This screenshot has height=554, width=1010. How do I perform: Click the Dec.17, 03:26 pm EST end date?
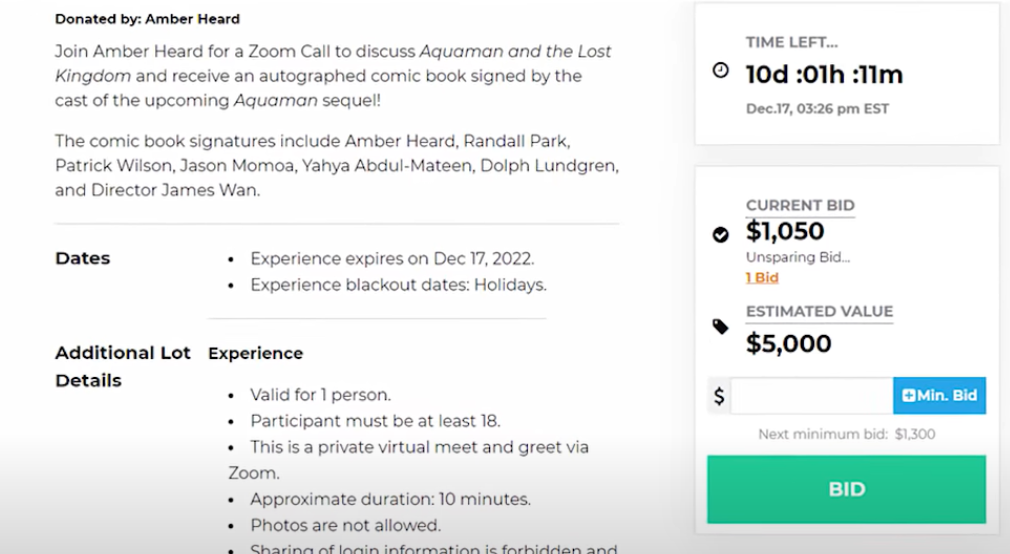[x=817, y=109]
